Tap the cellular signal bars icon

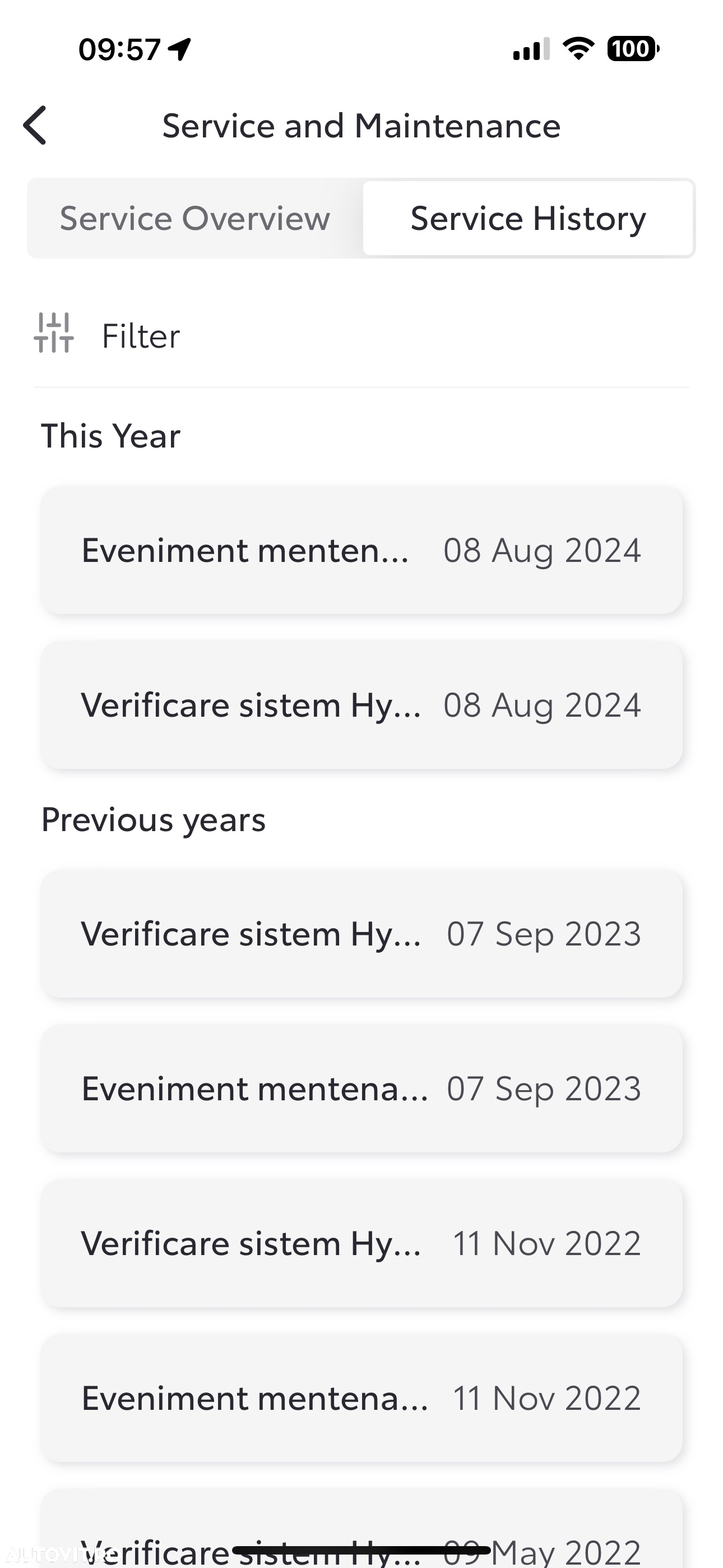531,49
